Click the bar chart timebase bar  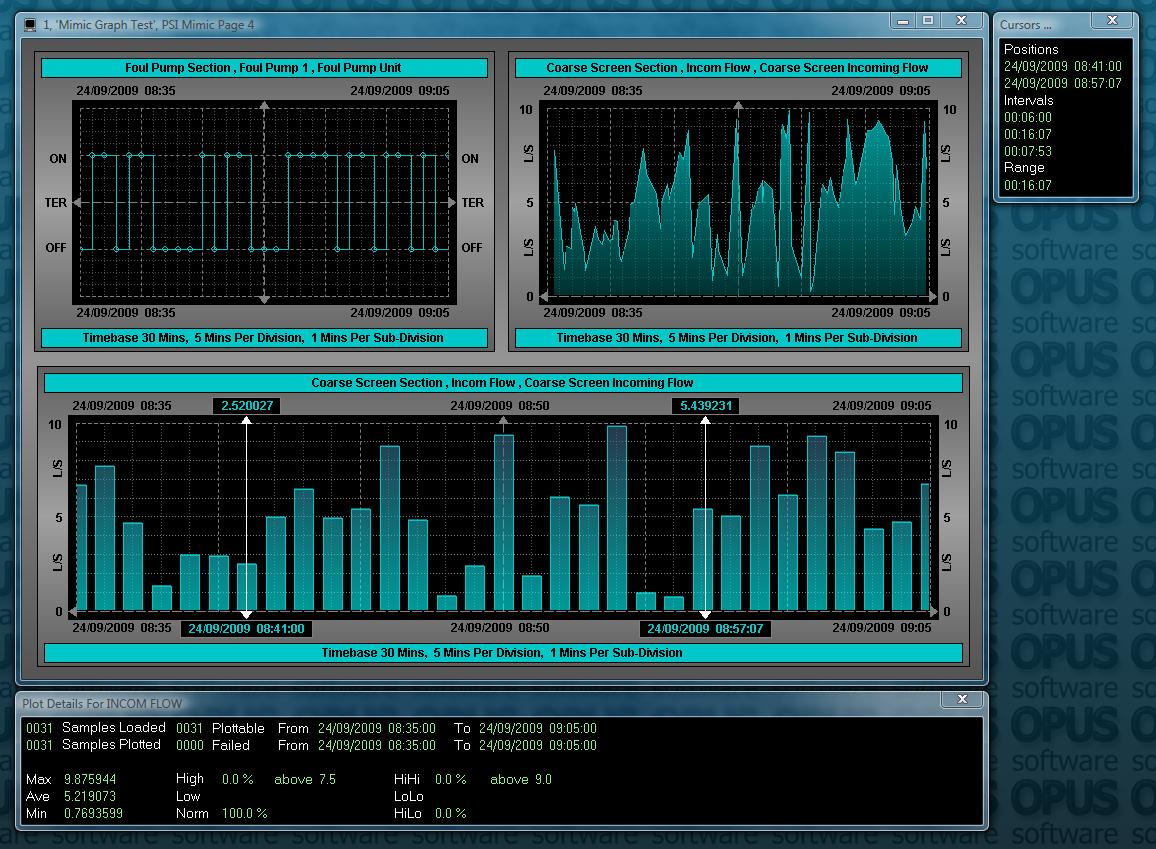[x=503, y=652]
